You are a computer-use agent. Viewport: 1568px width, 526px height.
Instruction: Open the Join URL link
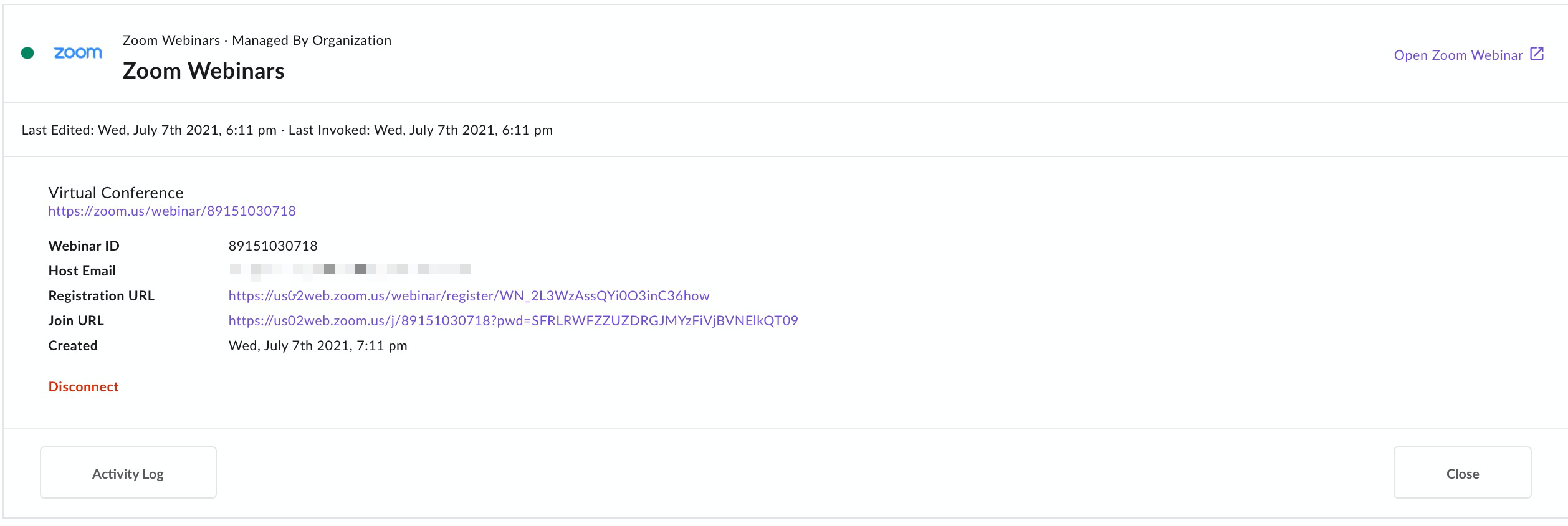pyautogui.click(x=513, y=321)
